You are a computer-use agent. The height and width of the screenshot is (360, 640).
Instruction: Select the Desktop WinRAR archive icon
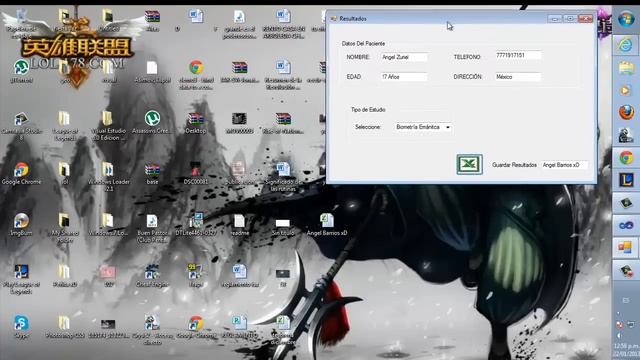click(x=196, y=122)
